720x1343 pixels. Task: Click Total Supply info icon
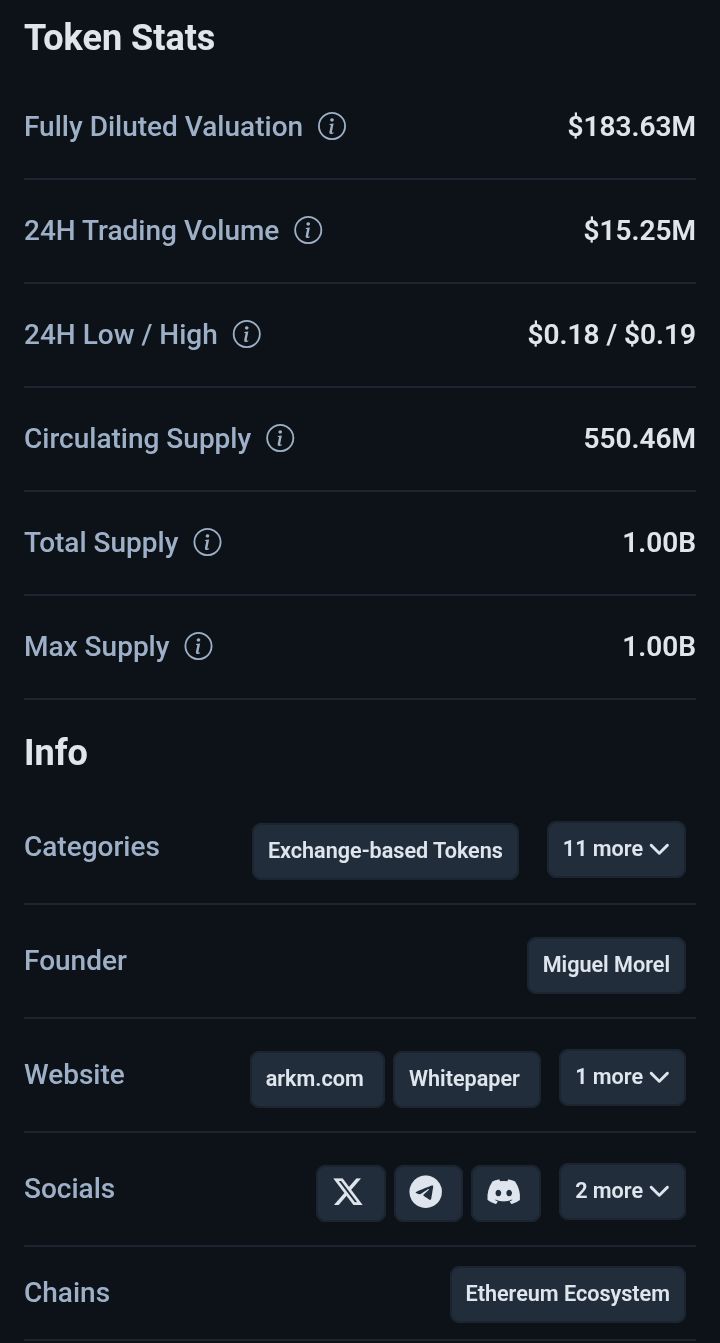click(x=207, y=543)
